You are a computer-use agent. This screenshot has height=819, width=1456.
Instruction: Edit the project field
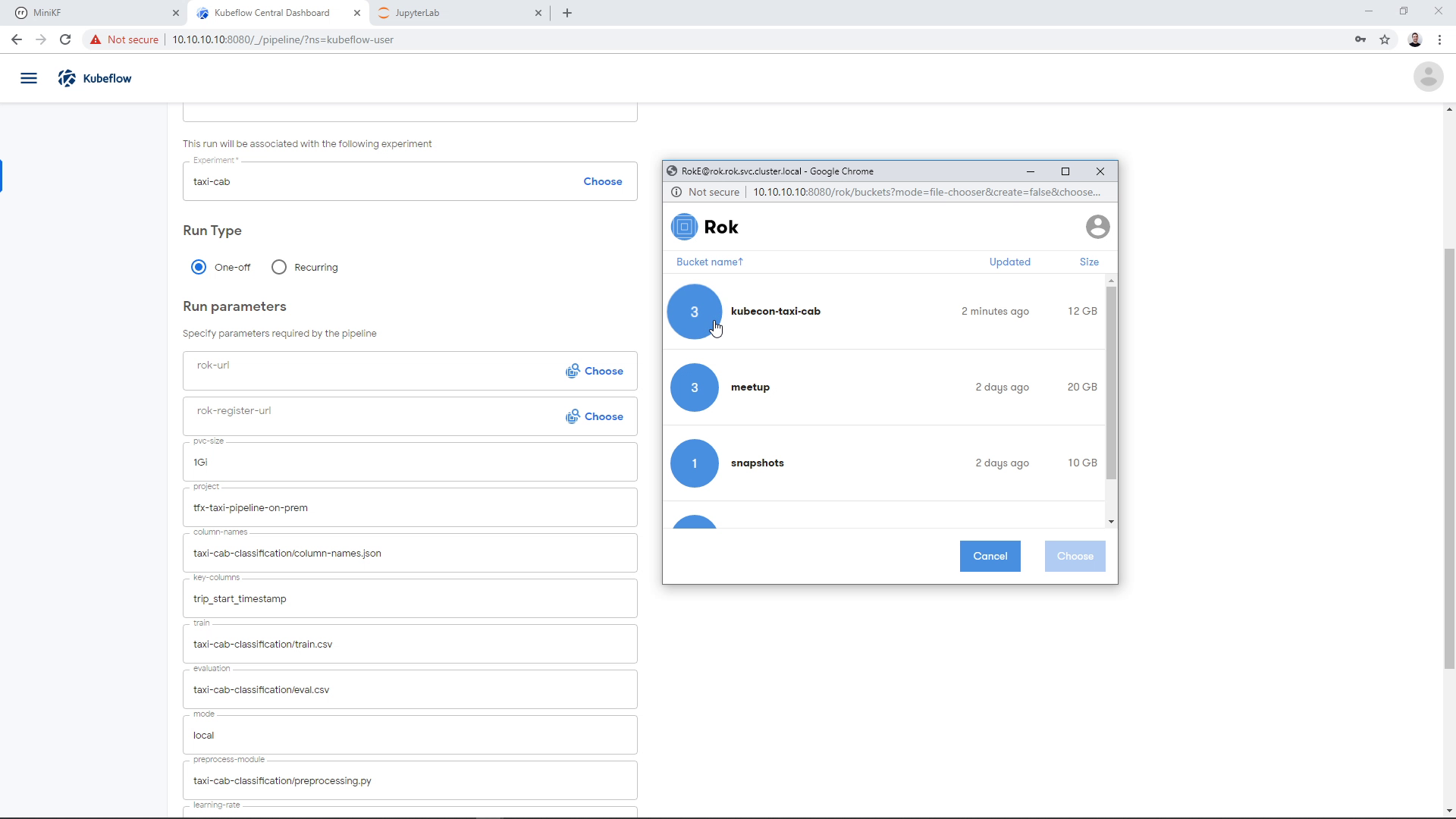point(409,507)
